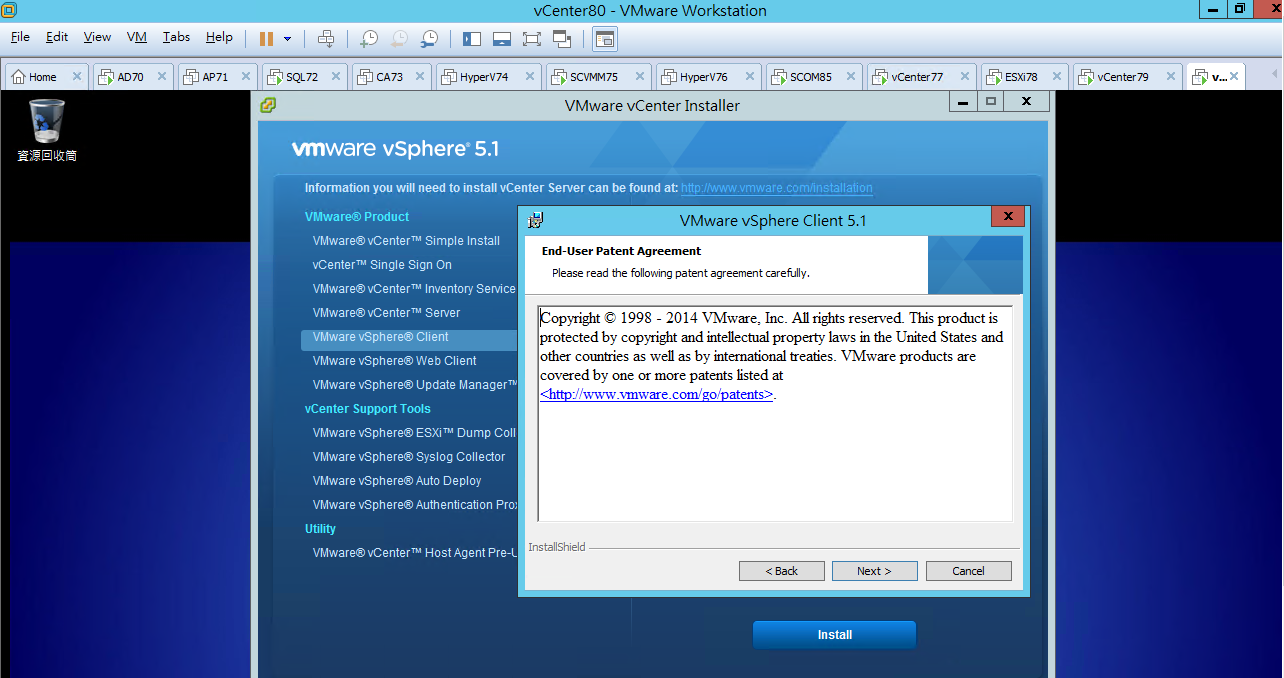Switch to the Home tab
Screen dimensions: 1284x678
[x=46, y=76]
